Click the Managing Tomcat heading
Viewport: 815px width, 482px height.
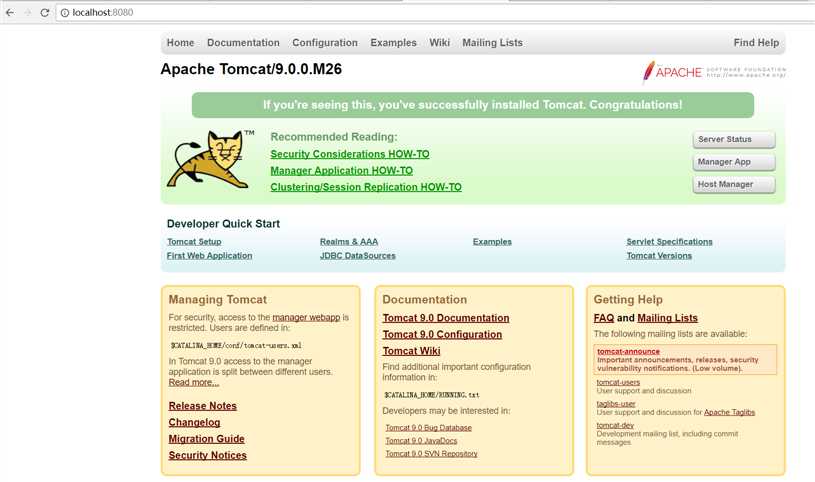click(x=218, y=299)
